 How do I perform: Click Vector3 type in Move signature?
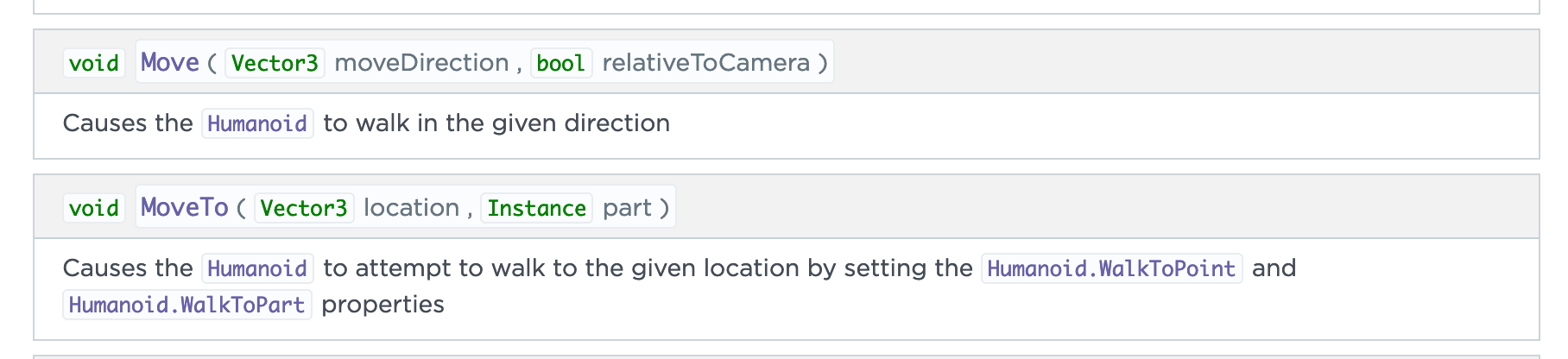(275, 63)
